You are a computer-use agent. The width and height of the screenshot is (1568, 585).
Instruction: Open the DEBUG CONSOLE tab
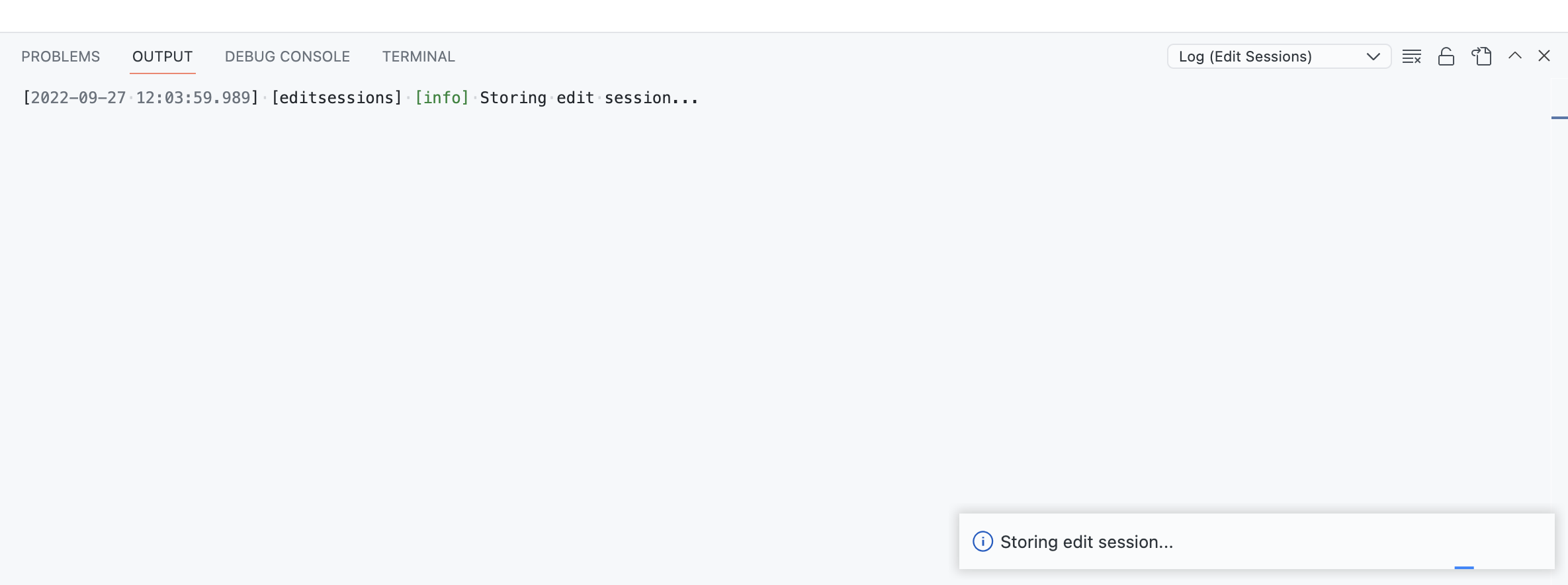(287, 56)
